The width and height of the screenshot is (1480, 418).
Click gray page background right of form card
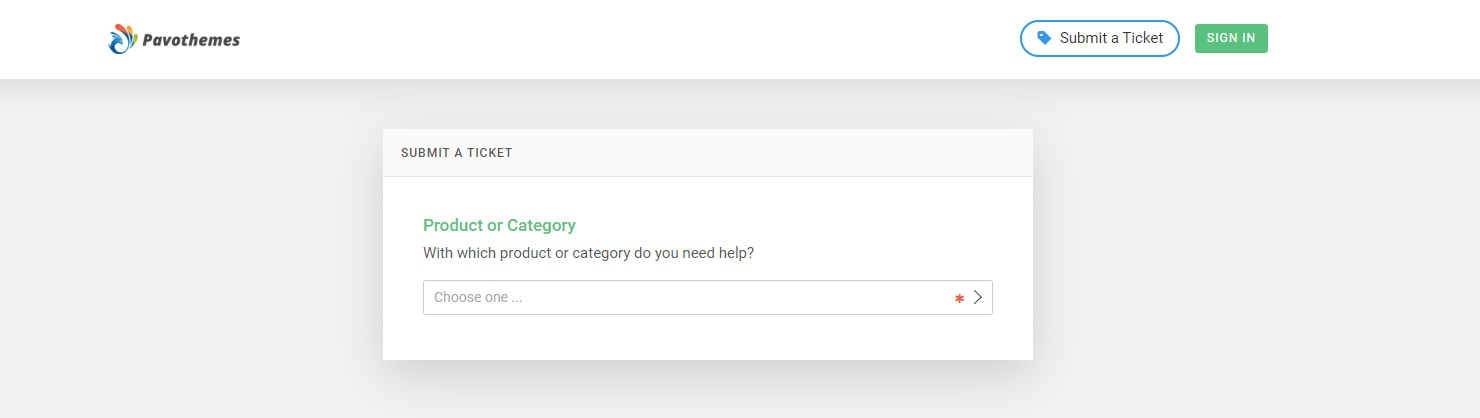[1250, 250]
